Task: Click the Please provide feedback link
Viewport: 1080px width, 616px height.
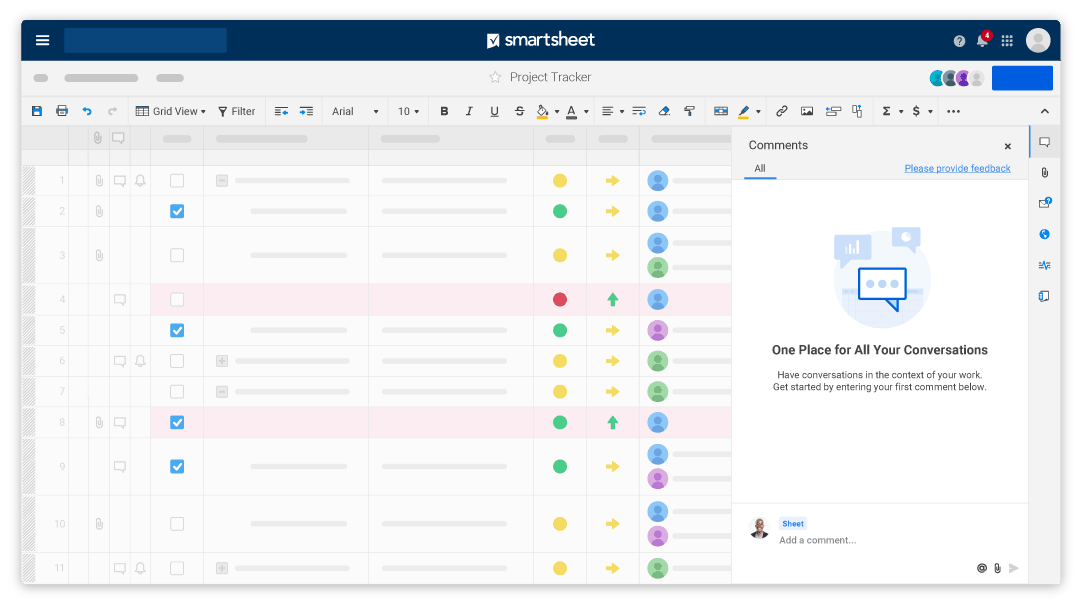Action: (957, 169)
